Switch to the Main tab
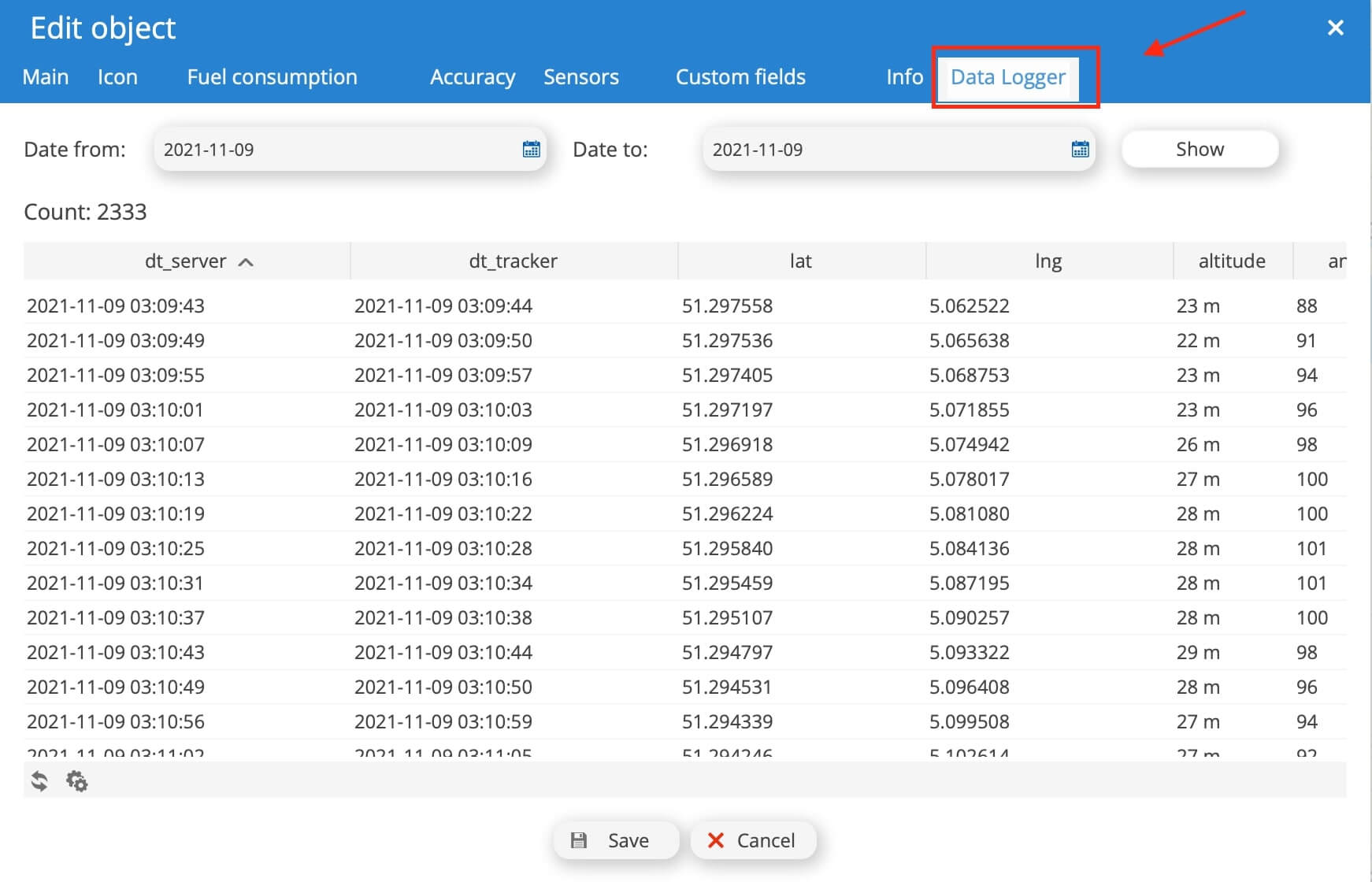The height and width of the screenshot is (882, 1372). pyautogui.click(x=46, y=77)
